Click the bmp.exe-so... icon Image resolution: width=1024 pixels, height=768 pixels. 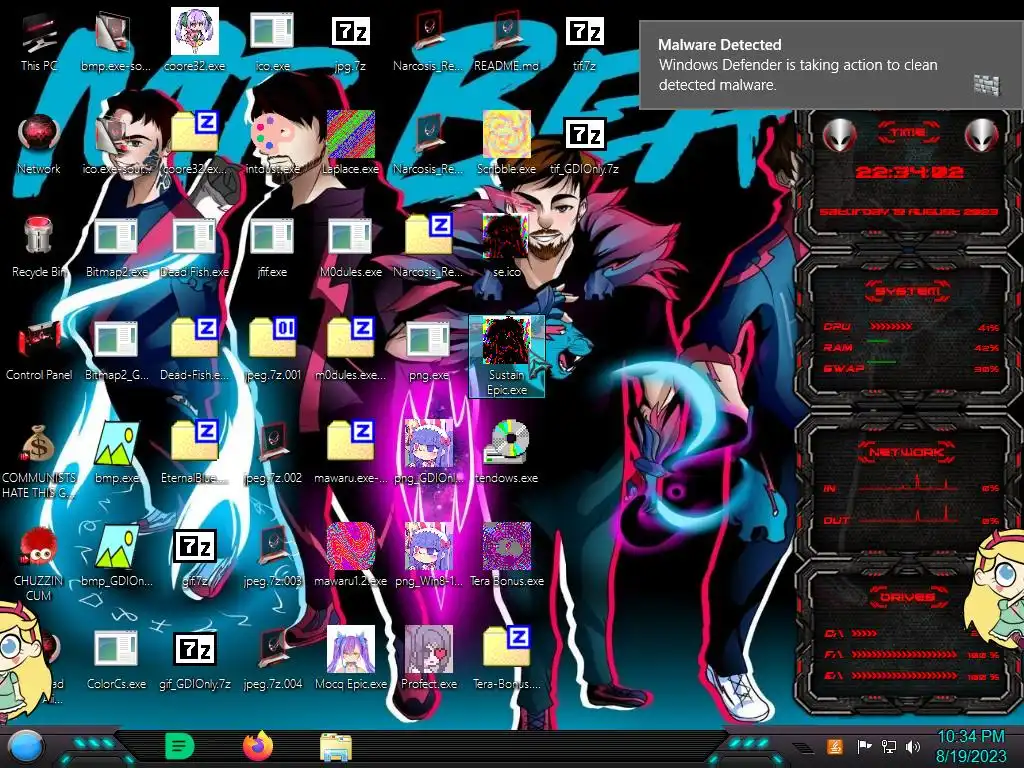[x=116, y=38]
